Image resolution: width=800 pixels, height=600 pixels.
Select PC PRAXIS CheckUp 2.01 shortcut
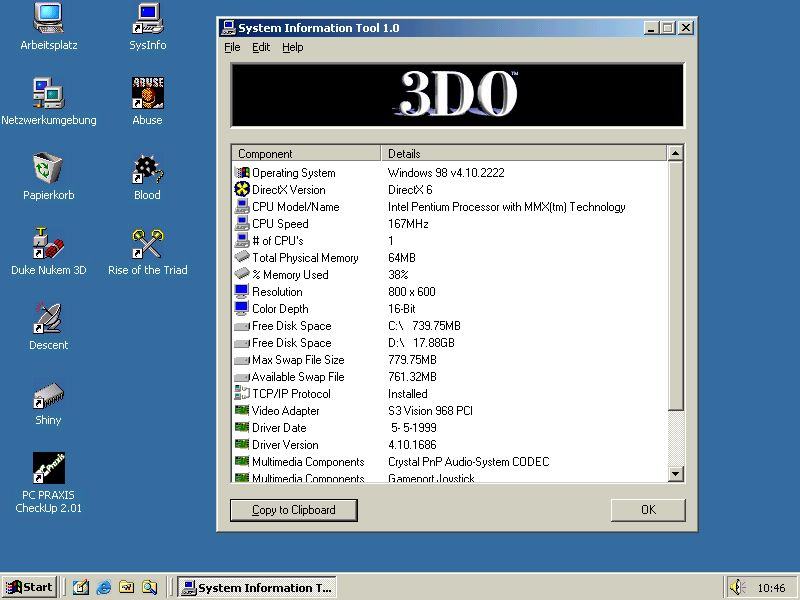[x=48, y=483]
